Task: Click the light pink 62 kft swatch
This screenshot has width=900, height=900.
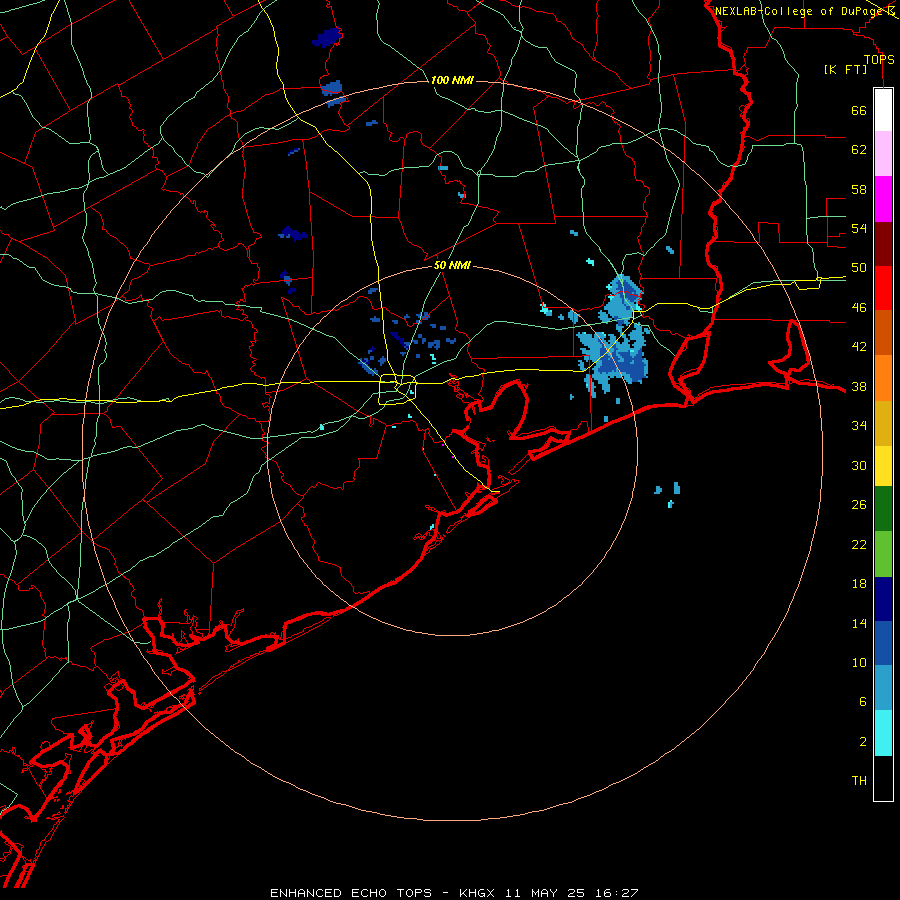Action: click(883, 154)
